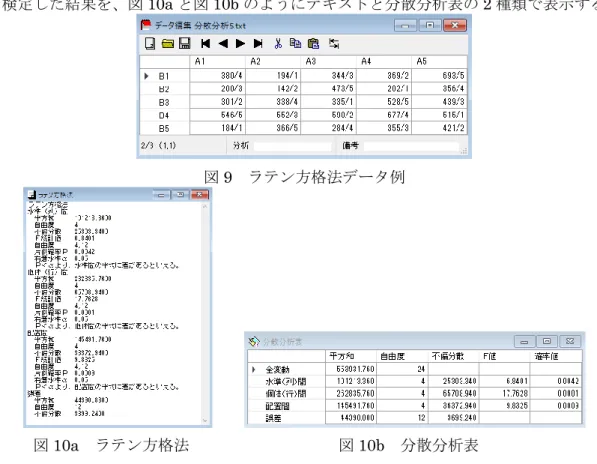Click cell containing 194/1
The width and height of the screenshot is (597, 464).
pos(273,76)
